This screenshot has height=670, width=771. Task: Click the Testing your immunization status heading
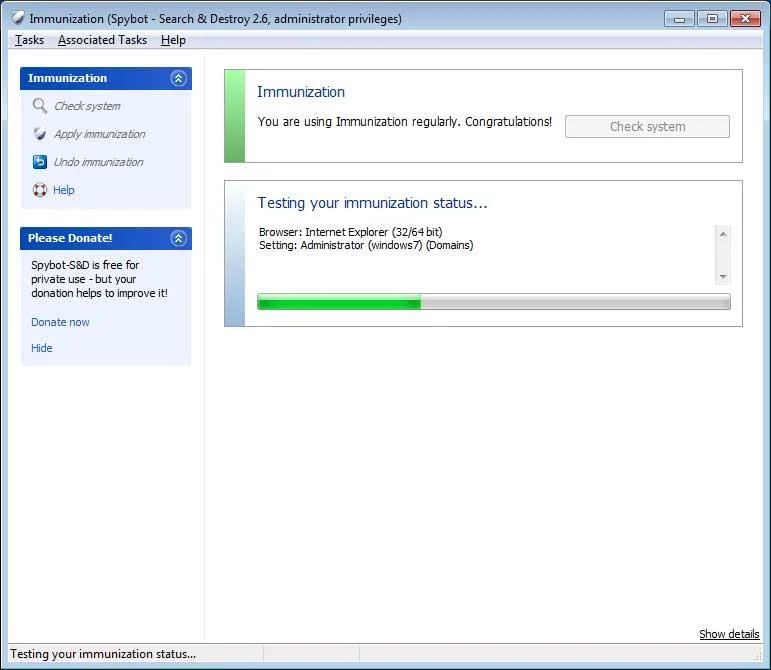372,203
